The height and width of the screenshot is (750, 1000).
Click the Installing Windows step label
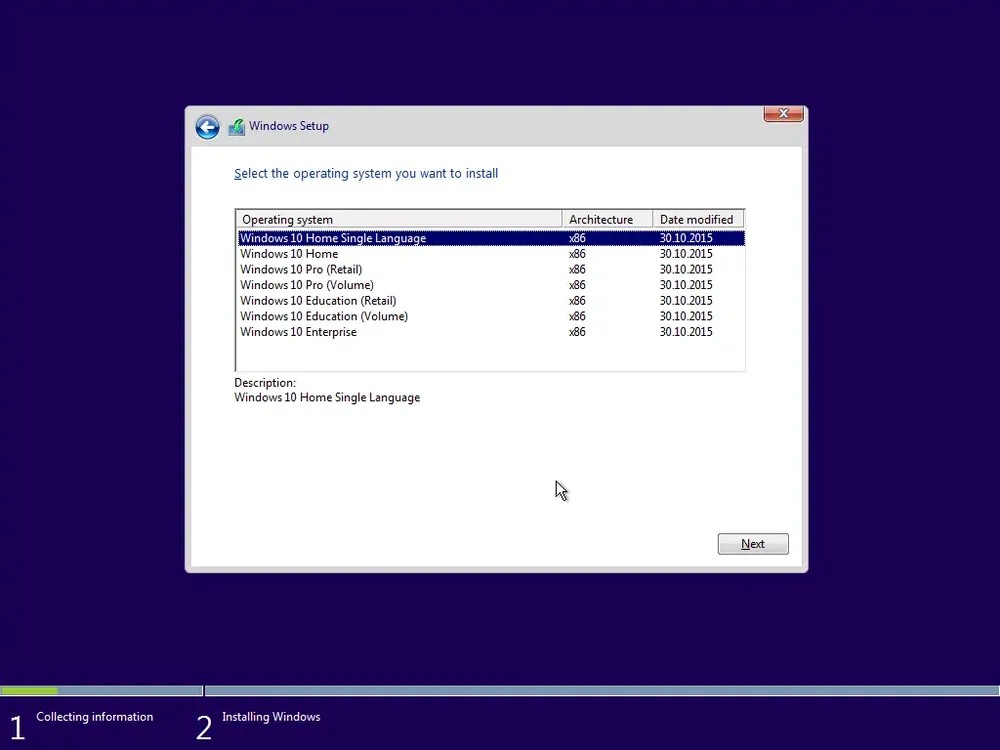click(x=271, y=717)
